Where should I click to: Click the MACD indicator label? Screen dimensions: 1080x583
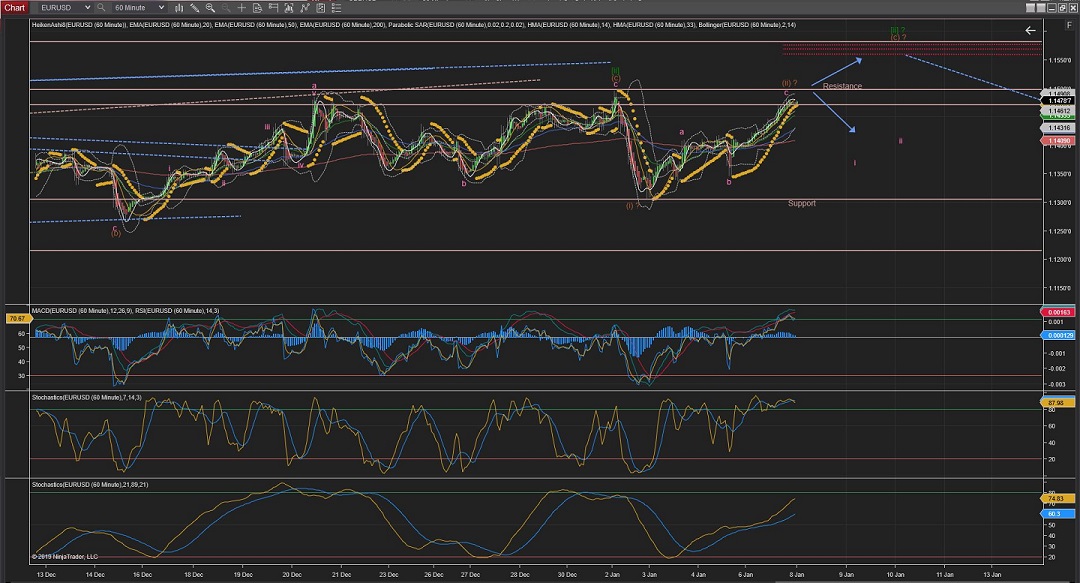pos(78,311)
